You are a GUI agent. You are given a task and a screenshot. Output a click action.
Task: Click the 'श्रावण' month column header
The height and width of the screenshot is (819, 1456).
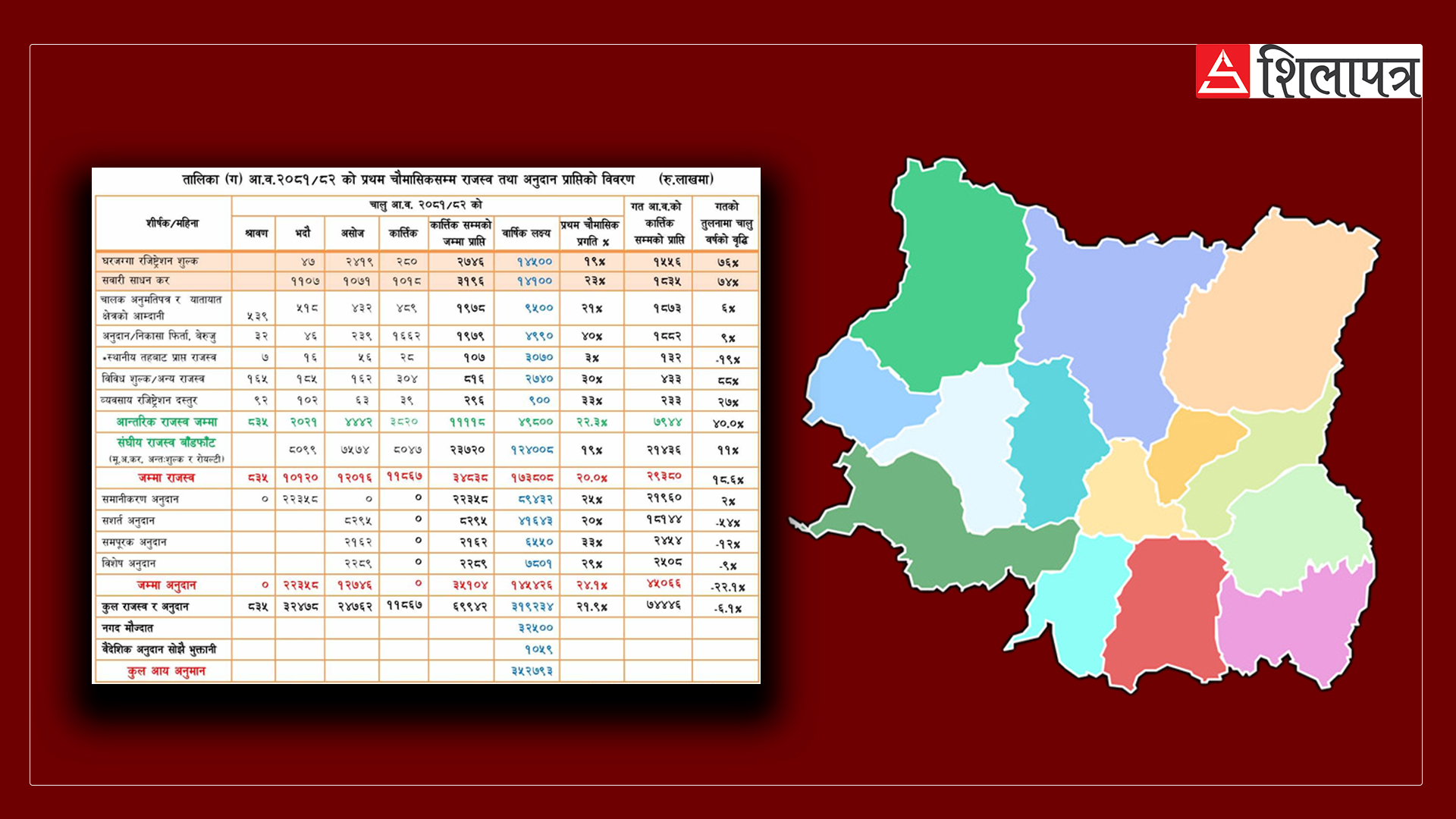256,234
